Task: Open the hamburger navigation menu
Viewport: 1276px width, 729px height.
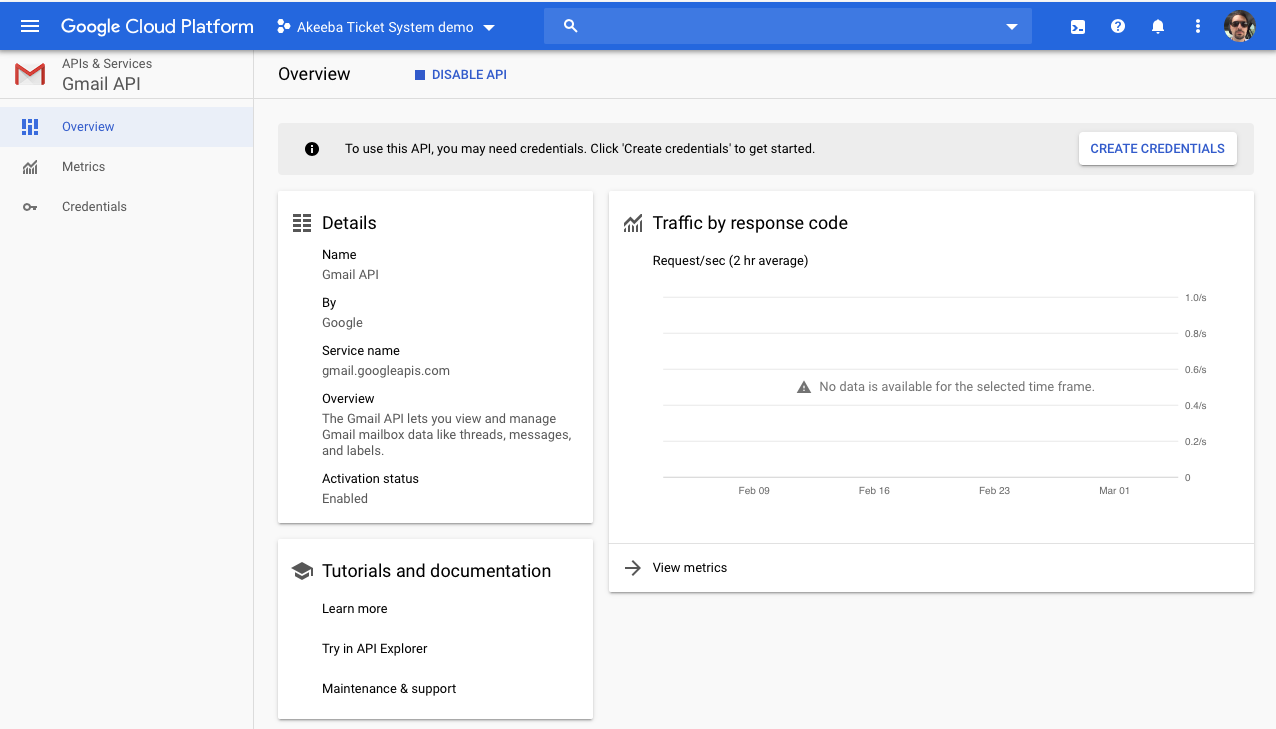Action: pos(30,26)
